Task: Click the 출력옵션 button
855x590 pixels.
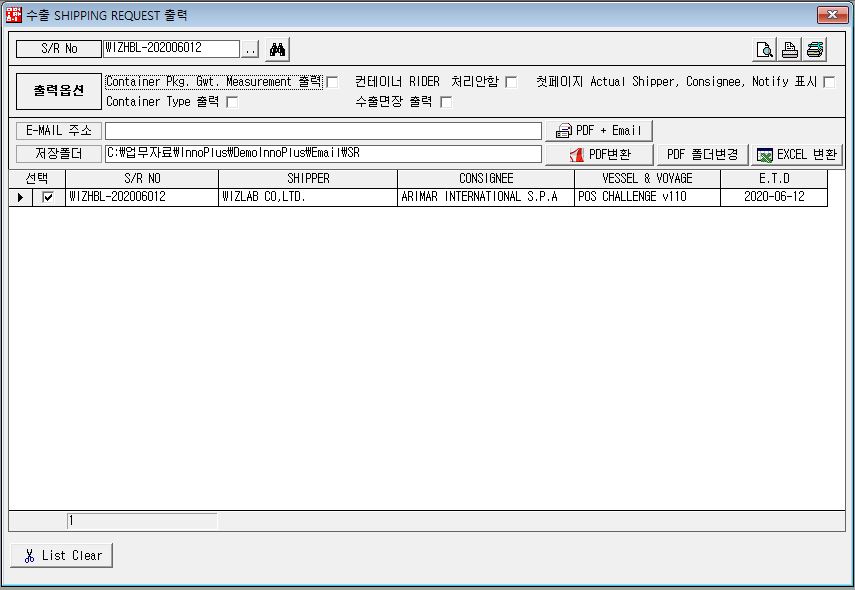Action: (59, 91)
